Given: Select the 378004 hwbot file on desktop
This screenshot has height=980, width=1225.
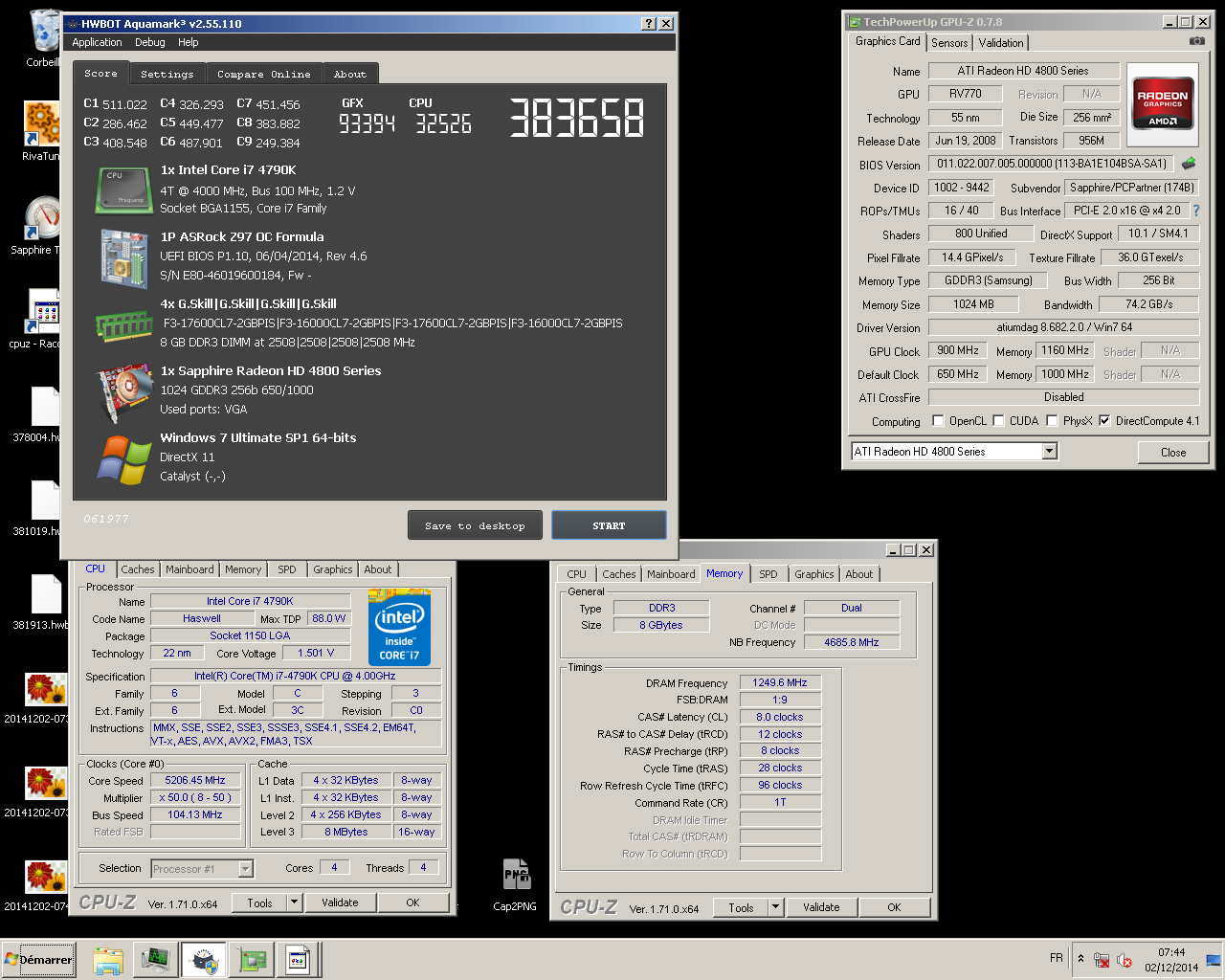Looking at the screenshot, I should (44, 413).
